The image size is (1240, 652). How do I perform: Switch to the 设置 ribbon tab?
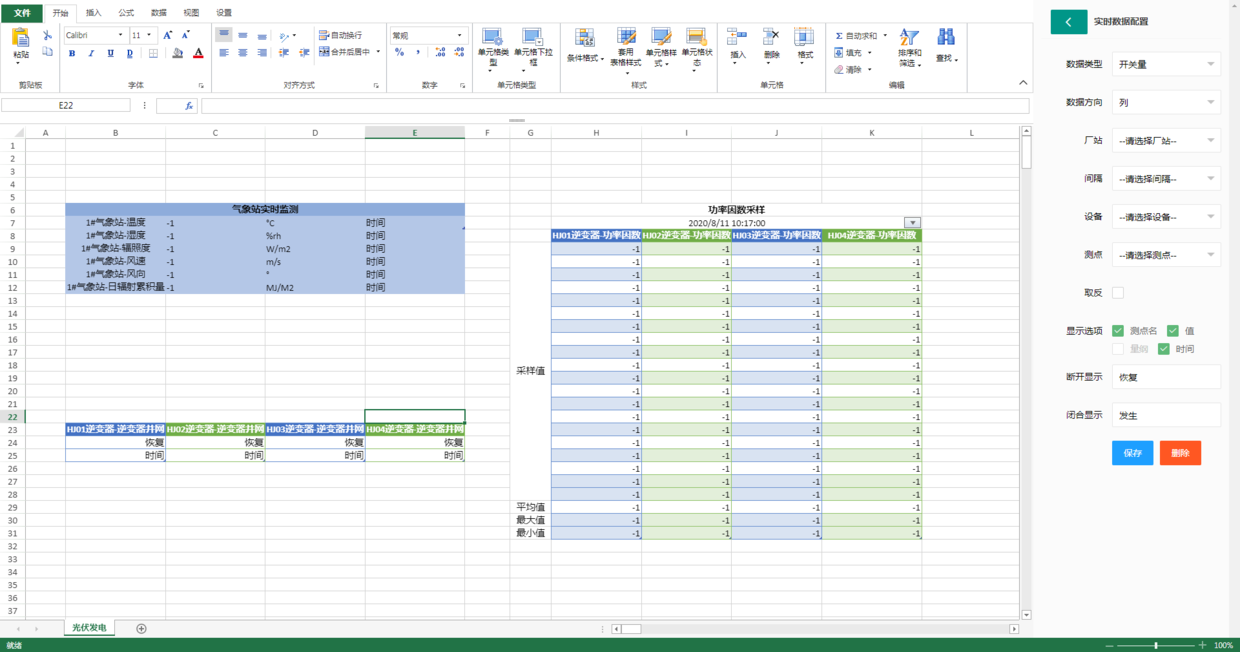click(x=224, y=13)
